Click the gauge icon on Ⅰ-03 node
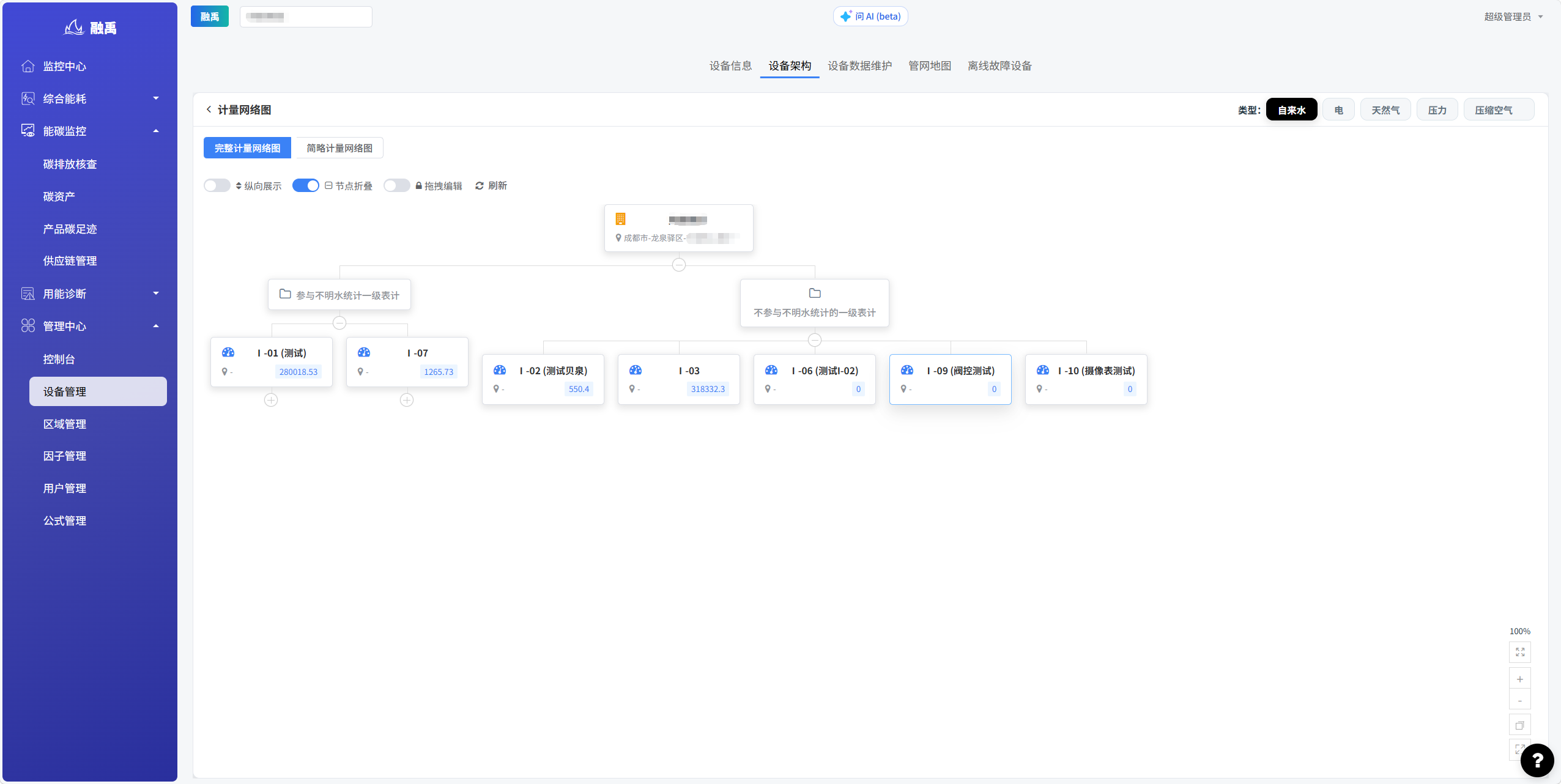Screen dimensions: 1561x784 636,370
